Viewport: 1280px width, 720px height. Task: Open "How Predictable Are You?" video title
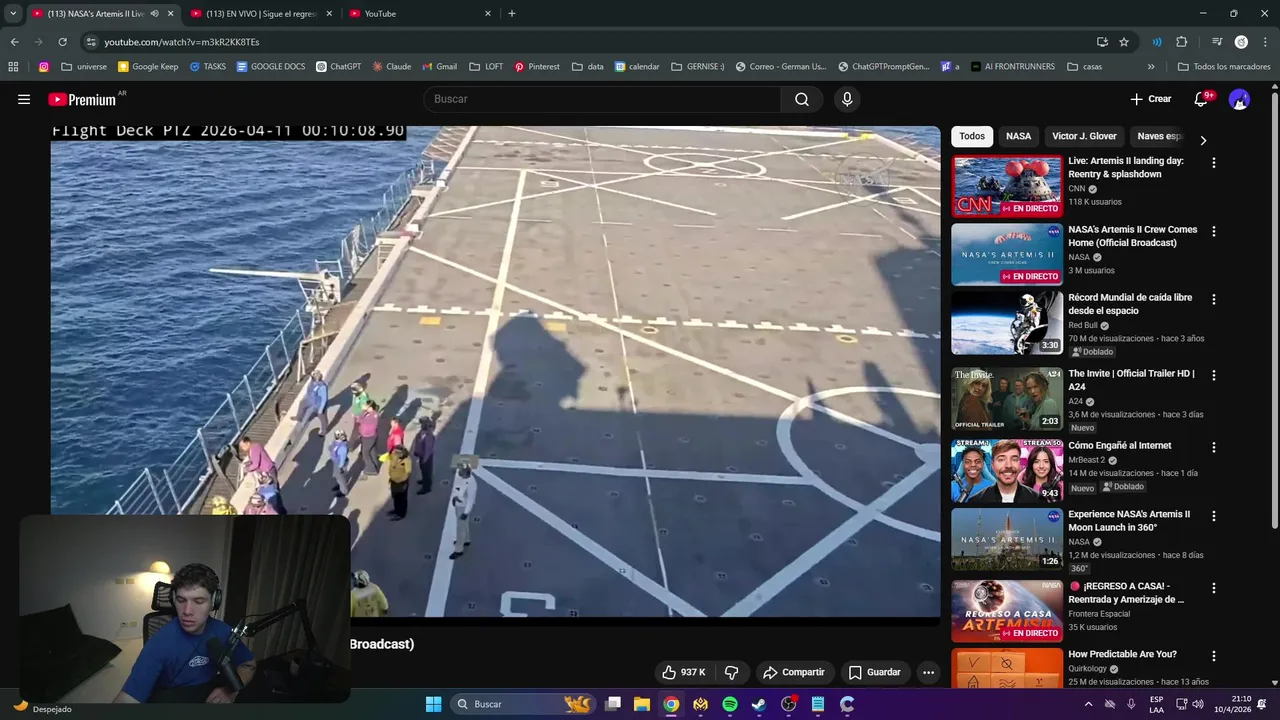1122,654
